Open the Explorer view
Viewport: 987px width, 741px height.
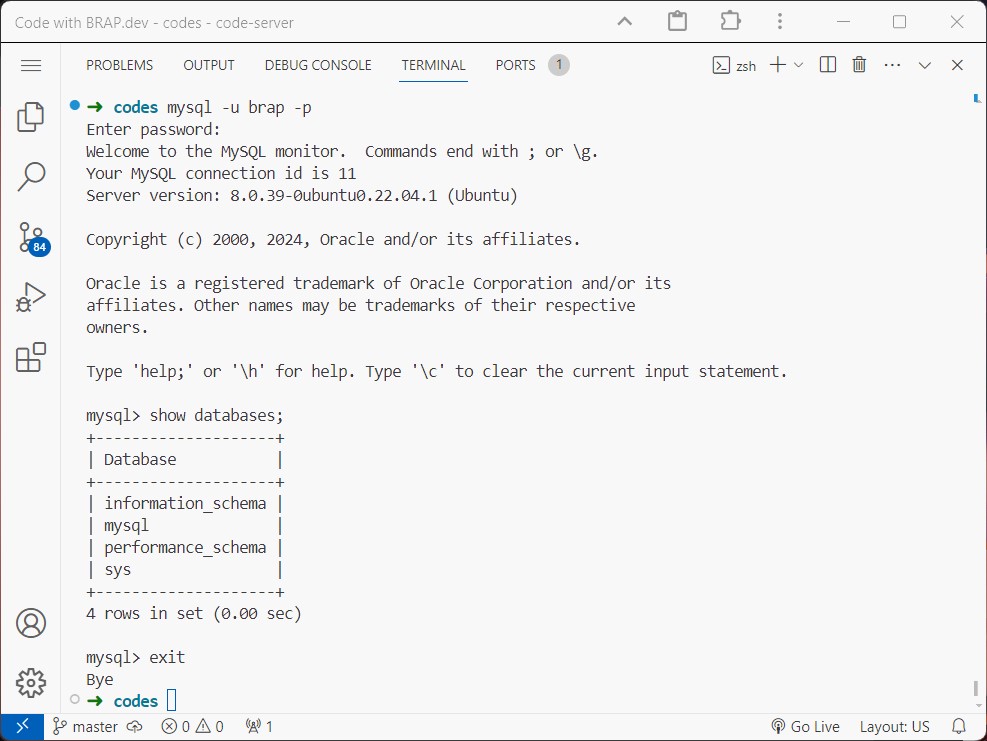[x=30, y=116]
